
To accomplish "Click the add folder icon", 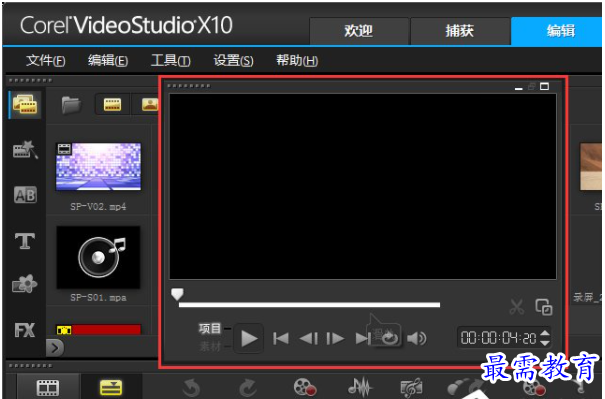I will coord(71,105).
